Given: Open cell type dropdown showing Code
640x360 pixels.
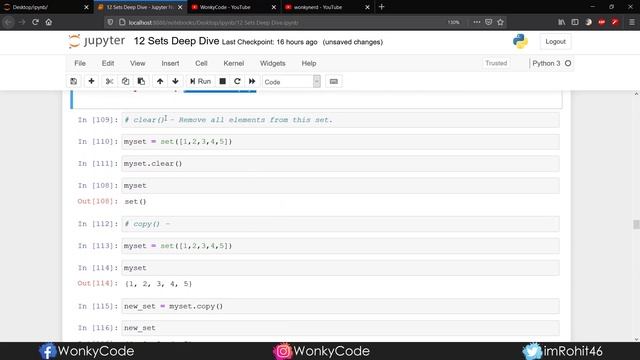Looking at the screenshot, I should pyautogui.click(x=291, y=82).
